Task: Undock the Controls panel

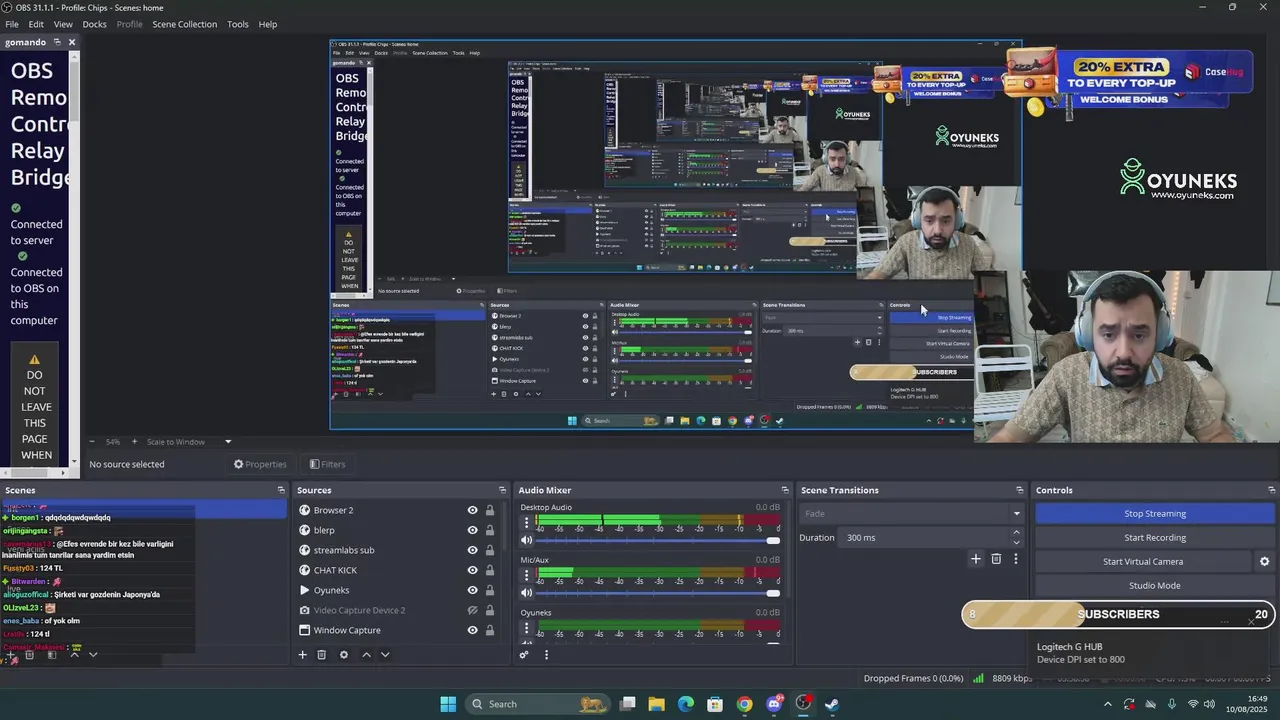Action: tap(1271, 490)
